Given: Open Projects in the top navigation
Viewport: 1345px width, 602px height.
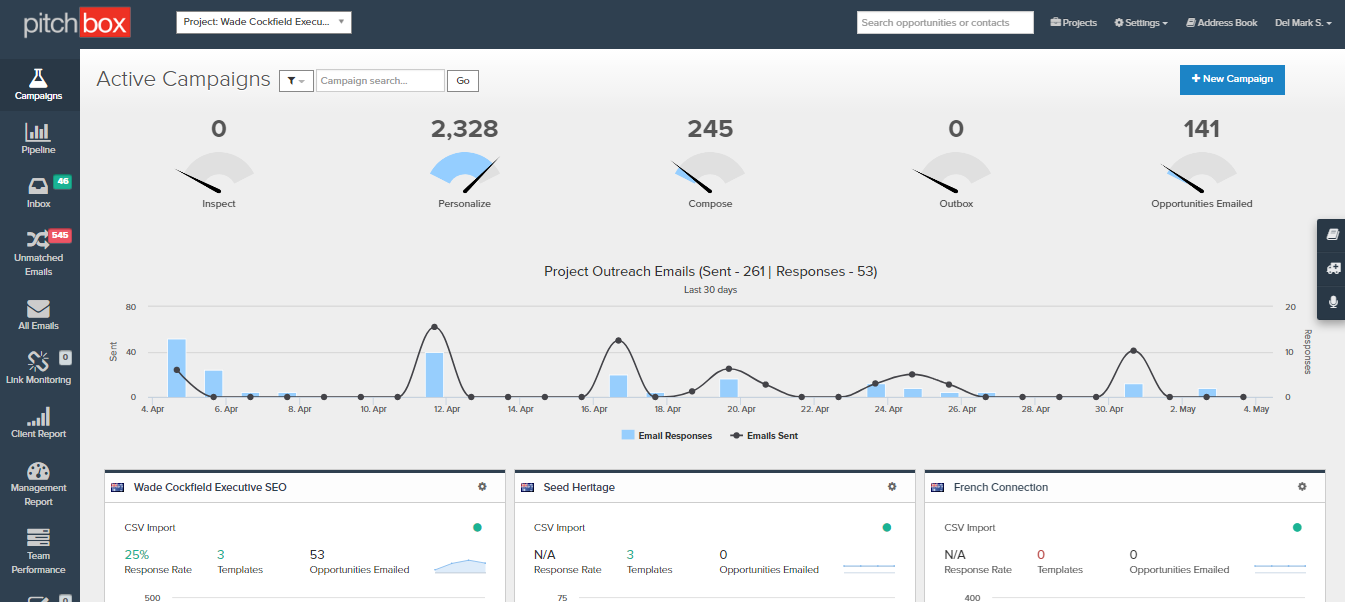Looking at the screenshot, I should point(1073,23).
